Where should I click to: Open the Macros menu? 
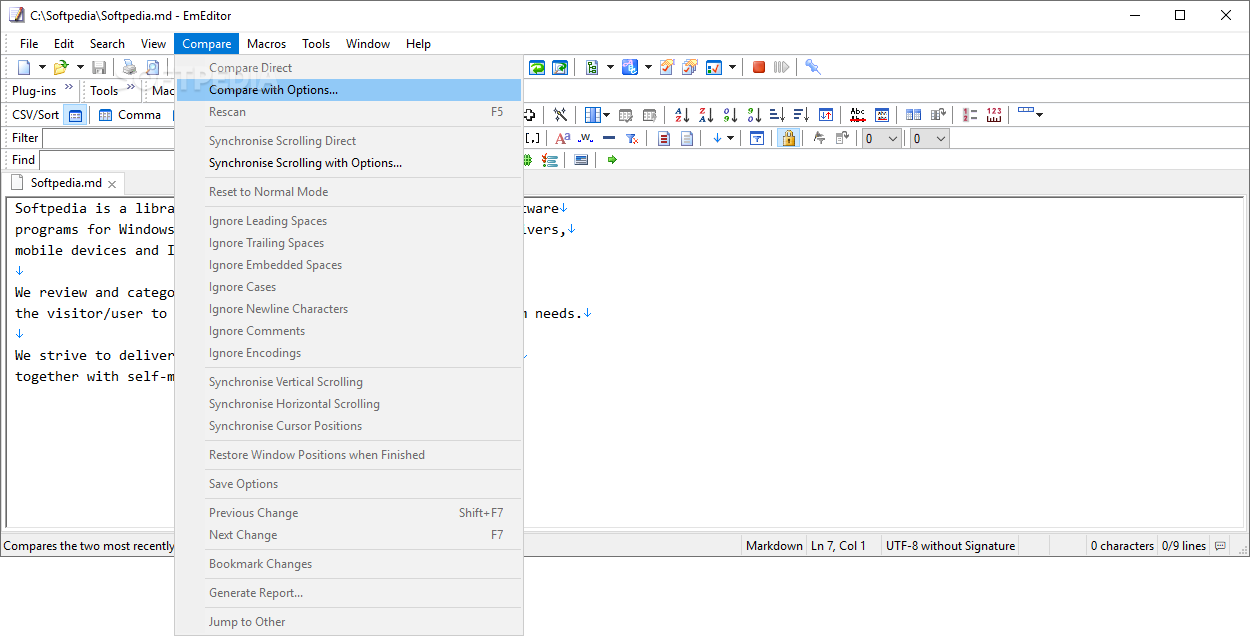266,43
